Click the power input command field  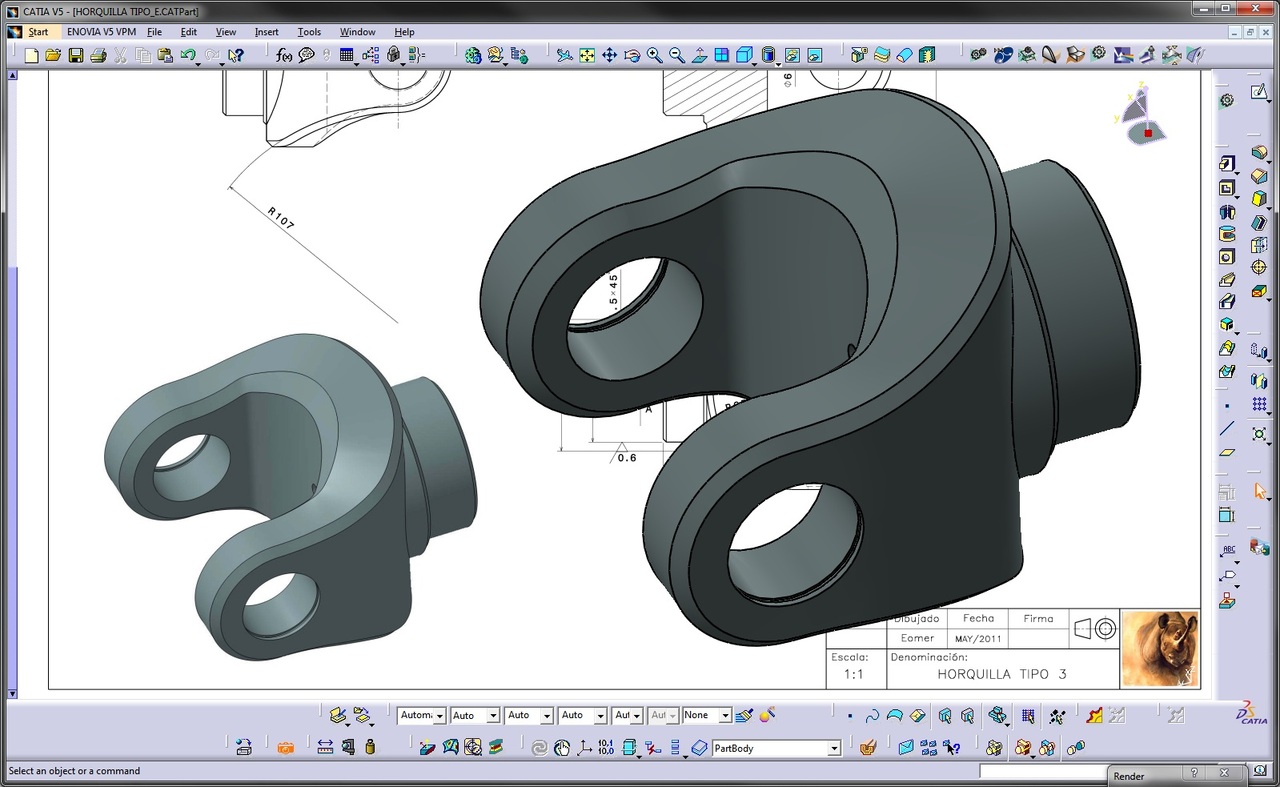(1044, 771)
